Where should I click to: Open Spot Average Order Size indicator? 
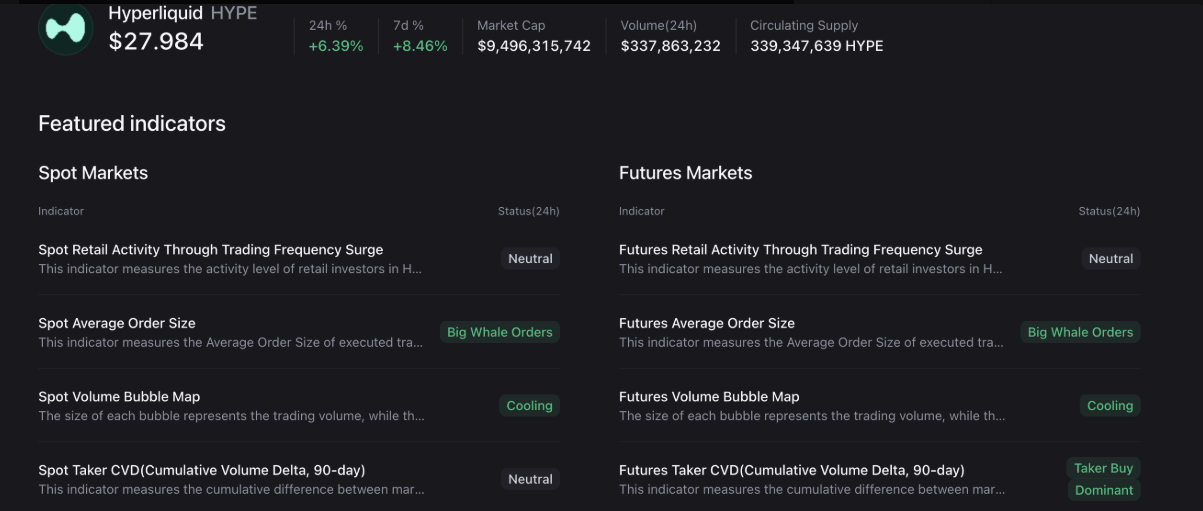pos(117,323)
